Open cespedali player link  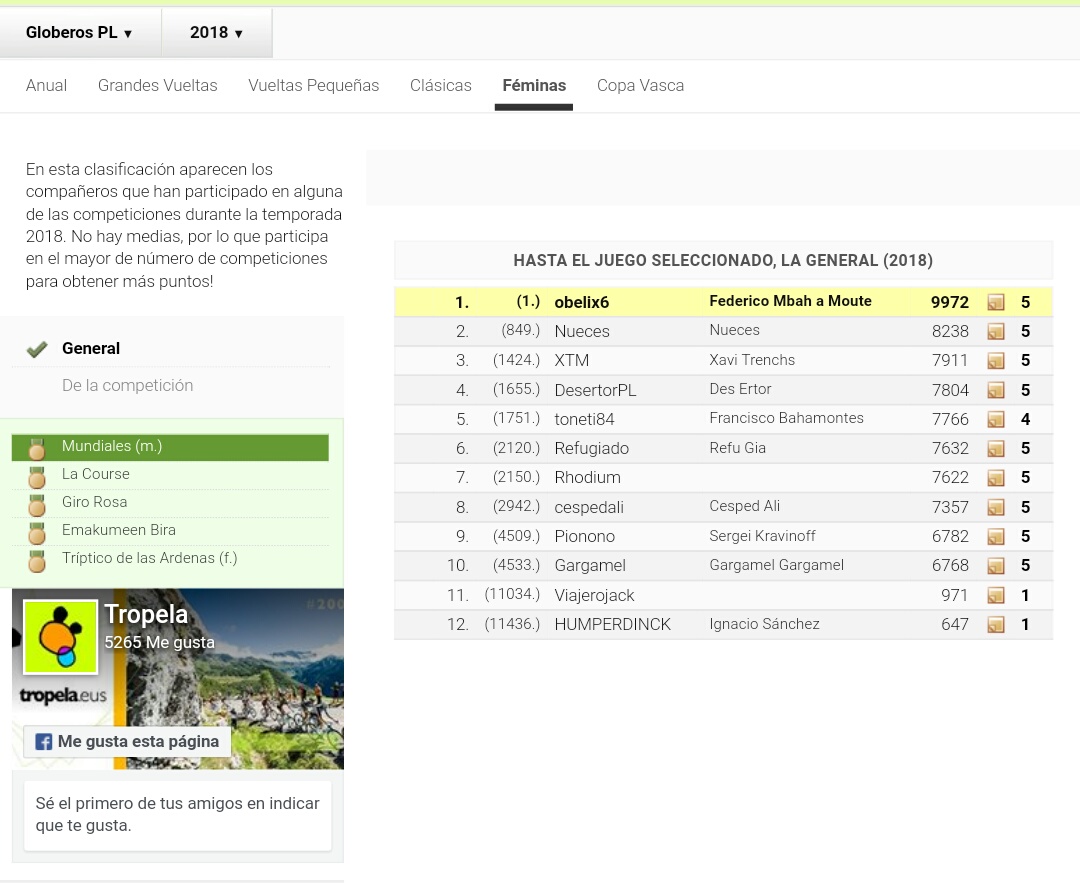[589, 507]
